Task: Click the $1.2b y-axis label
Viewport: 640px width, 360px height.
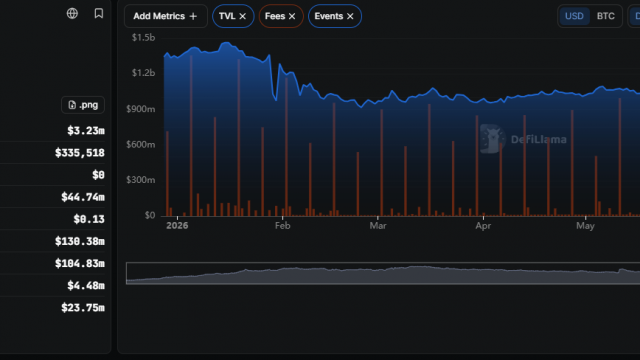Action: click(143, 73)
